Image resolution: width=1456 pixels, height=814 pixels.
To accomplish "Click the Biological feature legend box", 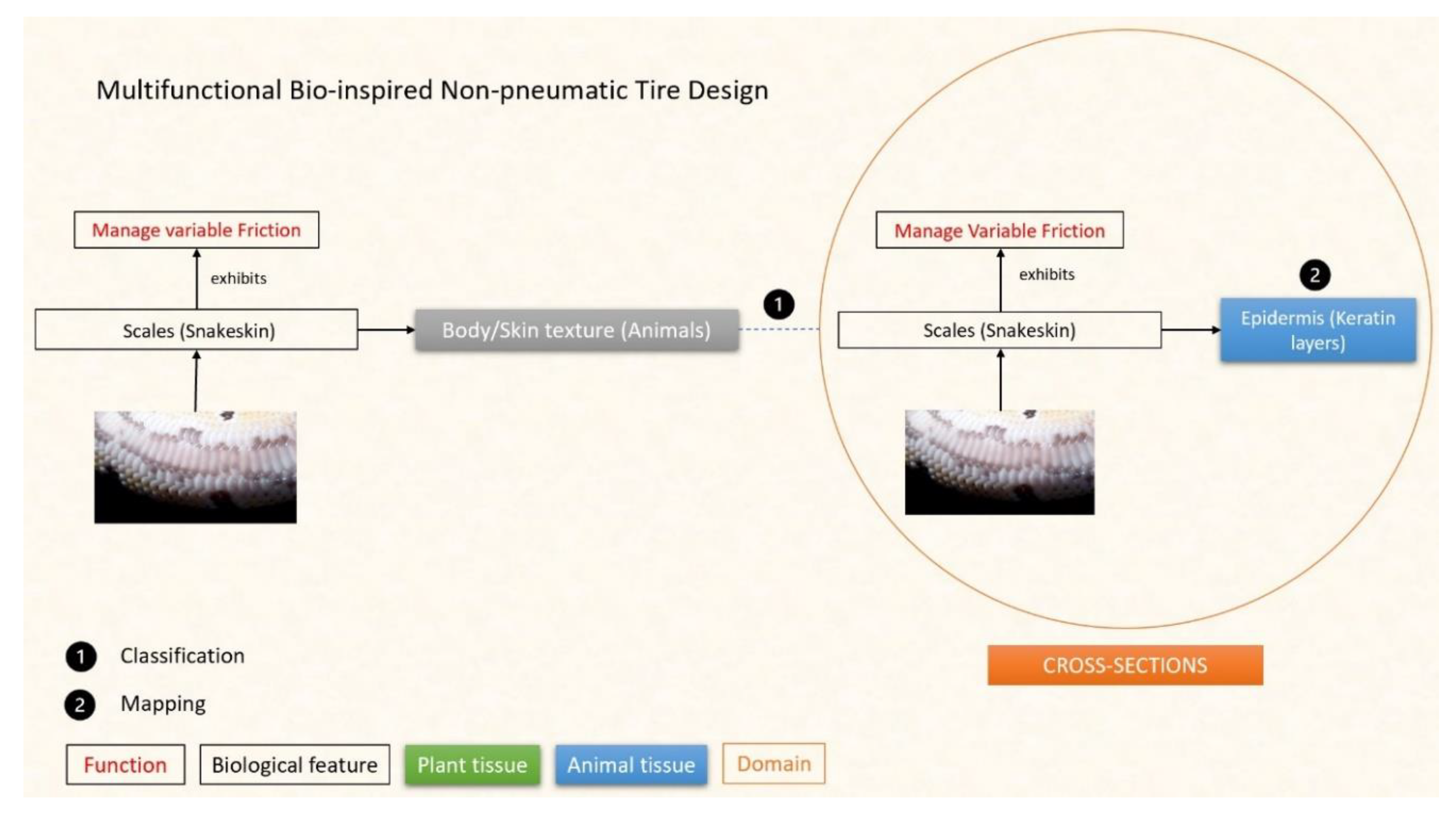I will click(x=294, y=765).
